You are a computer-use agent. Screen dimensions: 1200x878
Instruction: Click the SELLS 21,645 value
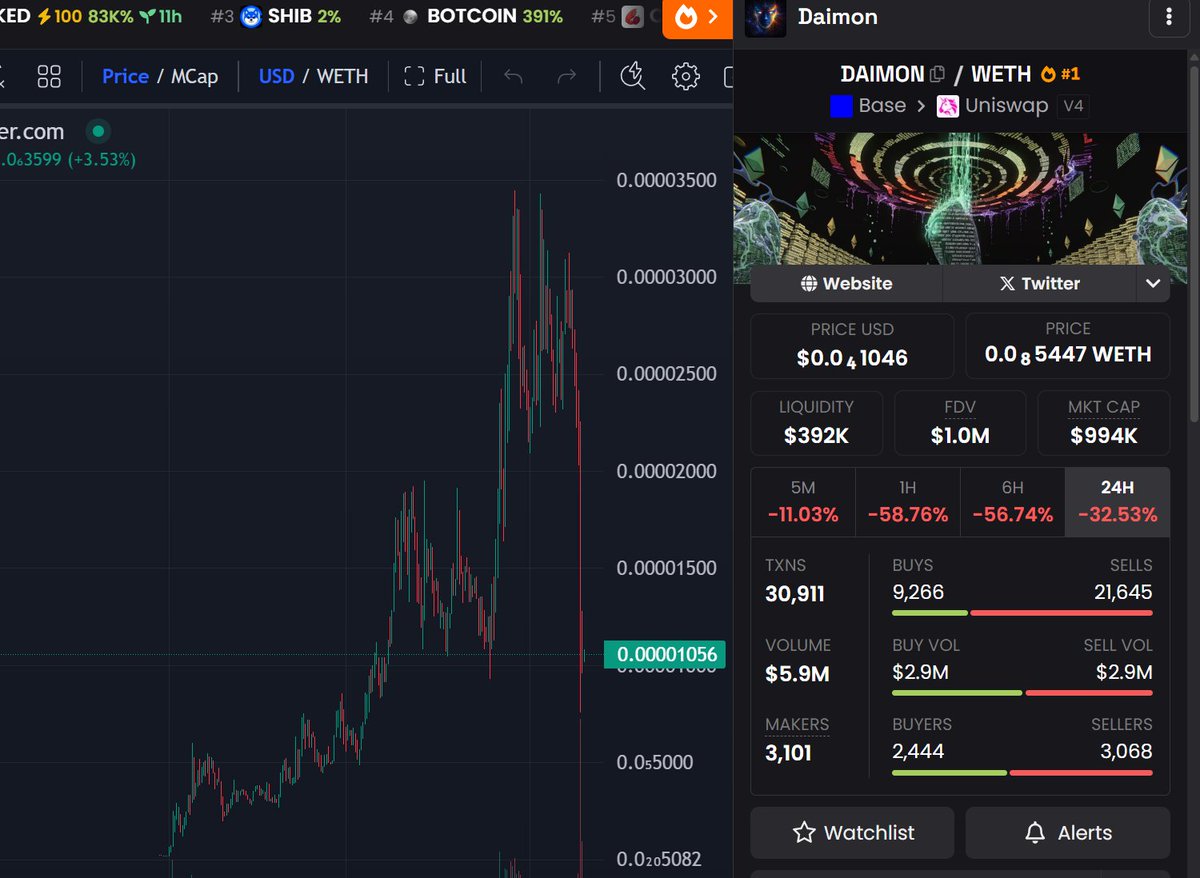pyautogui.click(x=1123, y=592)
